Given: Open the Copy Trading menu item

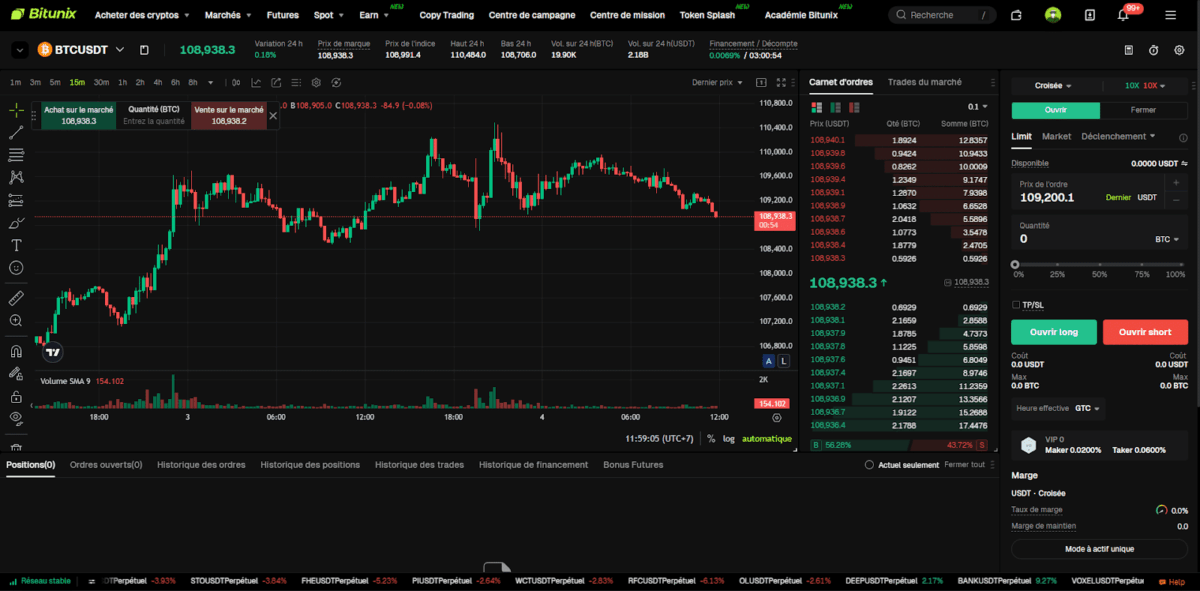Looking at the screenshot, I should click(x=447, y=15).
